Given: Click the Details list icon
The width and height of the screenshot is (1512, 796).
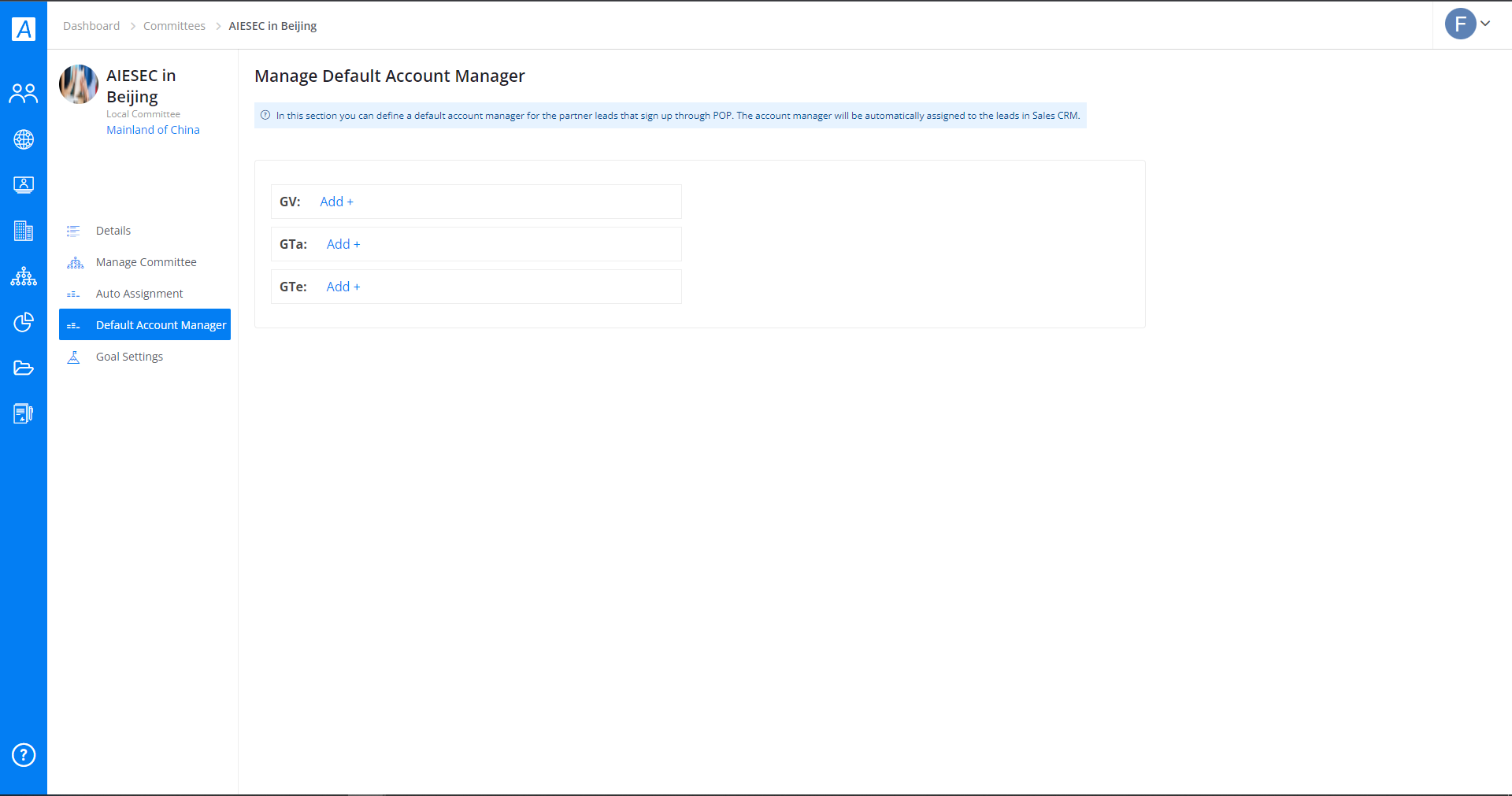Looking at the screenshot, I should tap(73, 231).
